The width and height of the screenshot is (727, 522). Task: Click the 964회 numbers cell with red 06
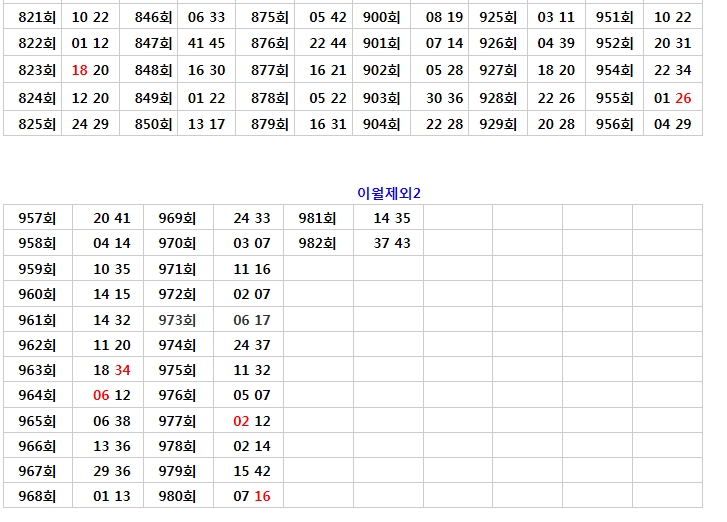point(112,395)
